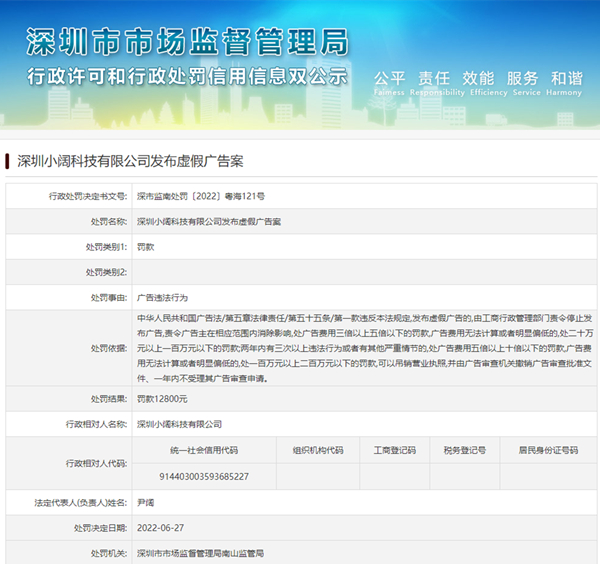The height and width of the screenshot is (564, 600).
Task: Click the credit code 914403003593685227
Action: click(x=203, y=476)
